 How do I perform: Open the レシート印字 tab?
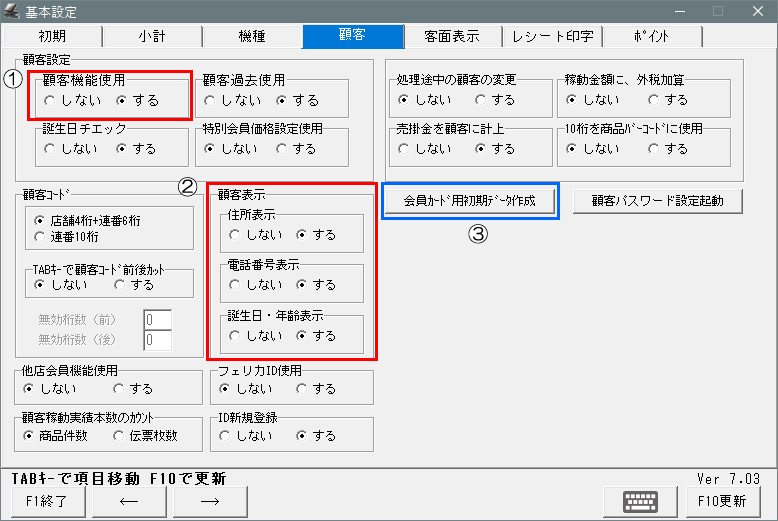coord(552,37)
